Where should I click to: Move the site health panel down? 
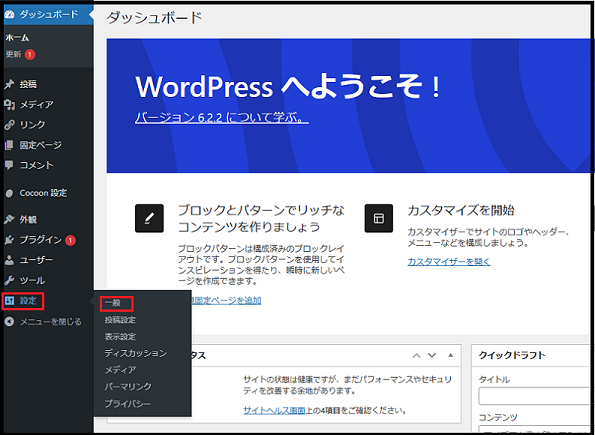tap(432, 356)
